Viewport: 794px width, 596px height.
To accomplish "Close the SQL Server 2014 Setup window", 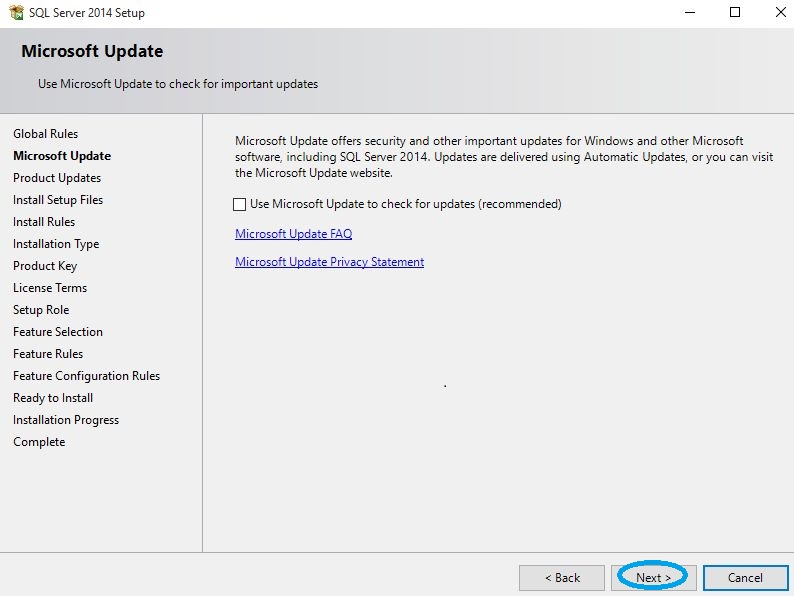I will [x=780, y=12].
